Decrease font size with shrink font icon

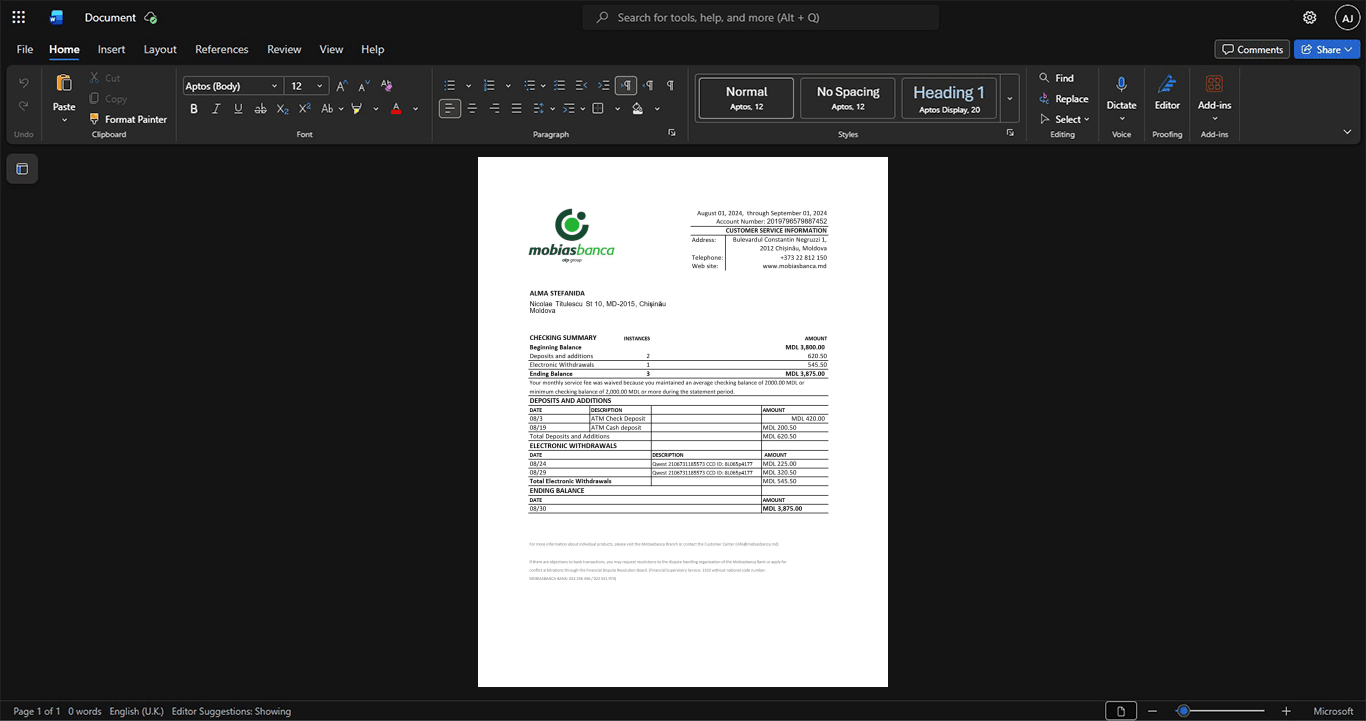(x=364, y=86)
